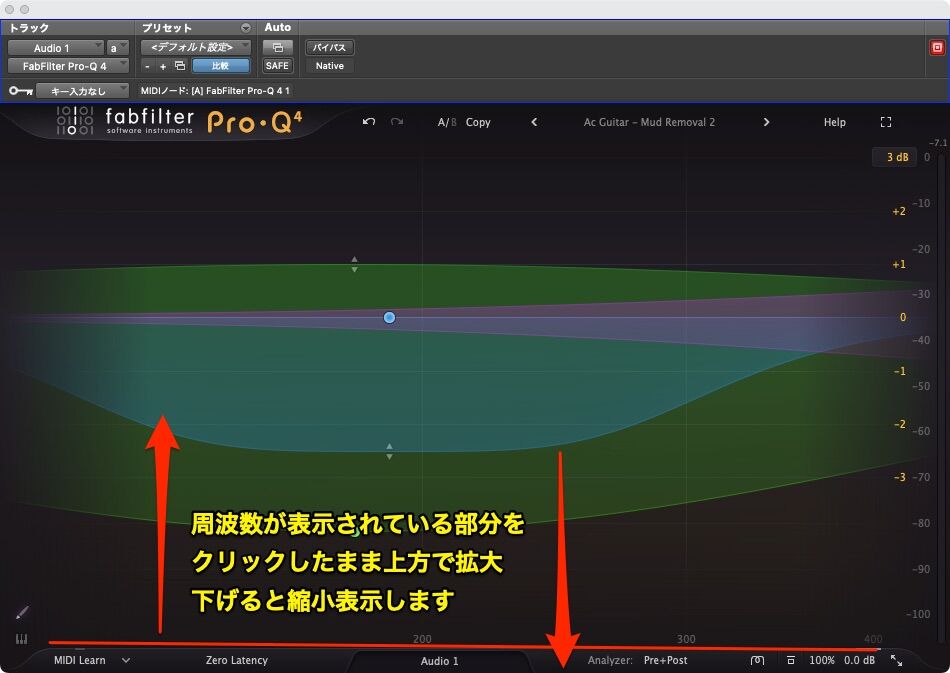Open the プリセット menu round arrow
Image resolution: width=950 pixels, height=673 pixels.
[x=245, y=28]
